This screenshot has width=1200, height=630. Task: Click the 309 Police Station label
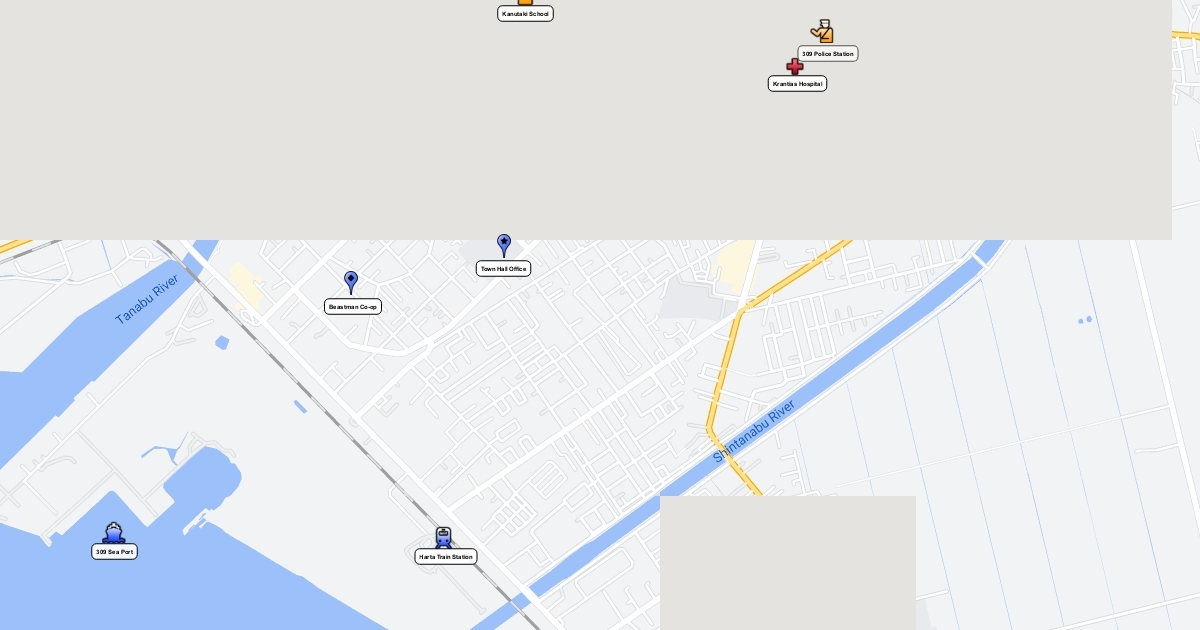(828, 54)
